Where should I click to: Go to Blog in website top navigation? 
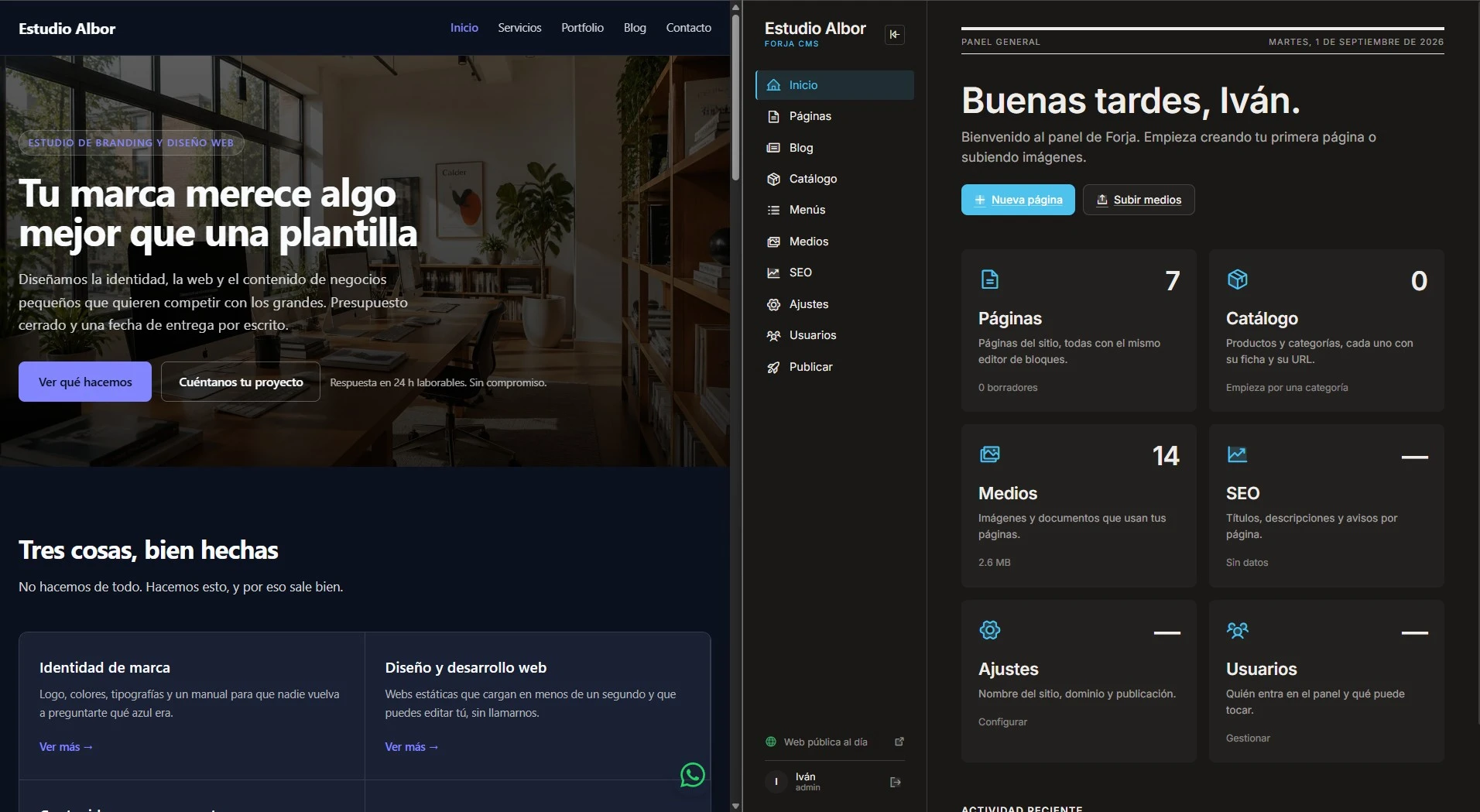click(x=635, y=28)
